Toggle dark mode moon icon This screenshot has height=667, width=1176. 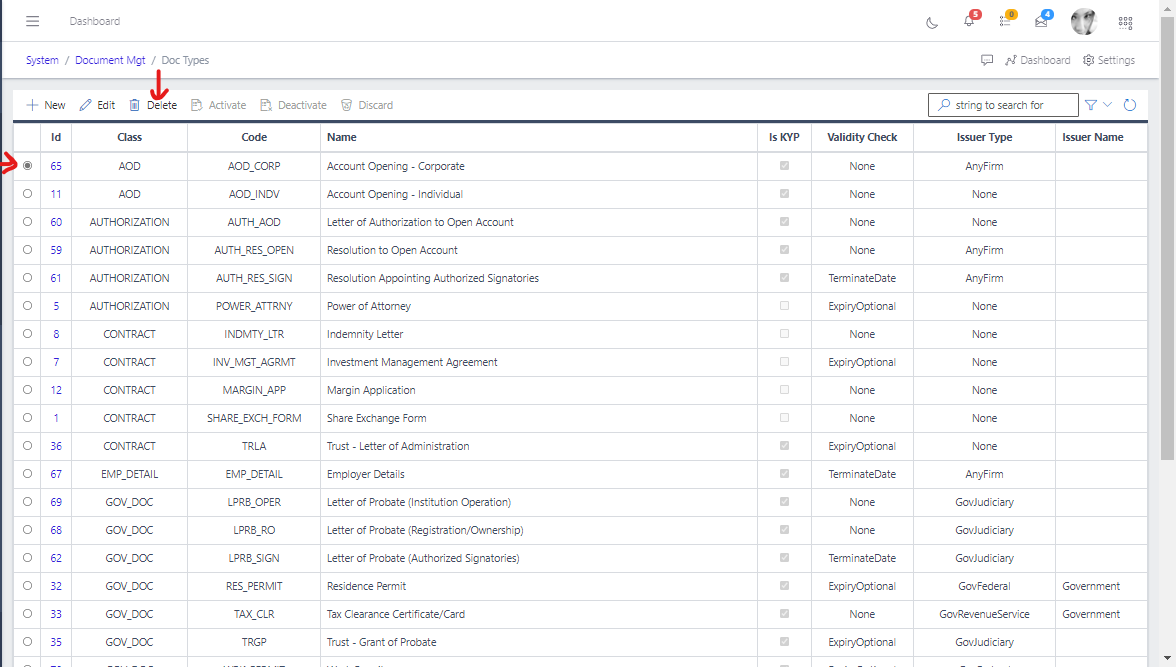click(x=932, y=23)
